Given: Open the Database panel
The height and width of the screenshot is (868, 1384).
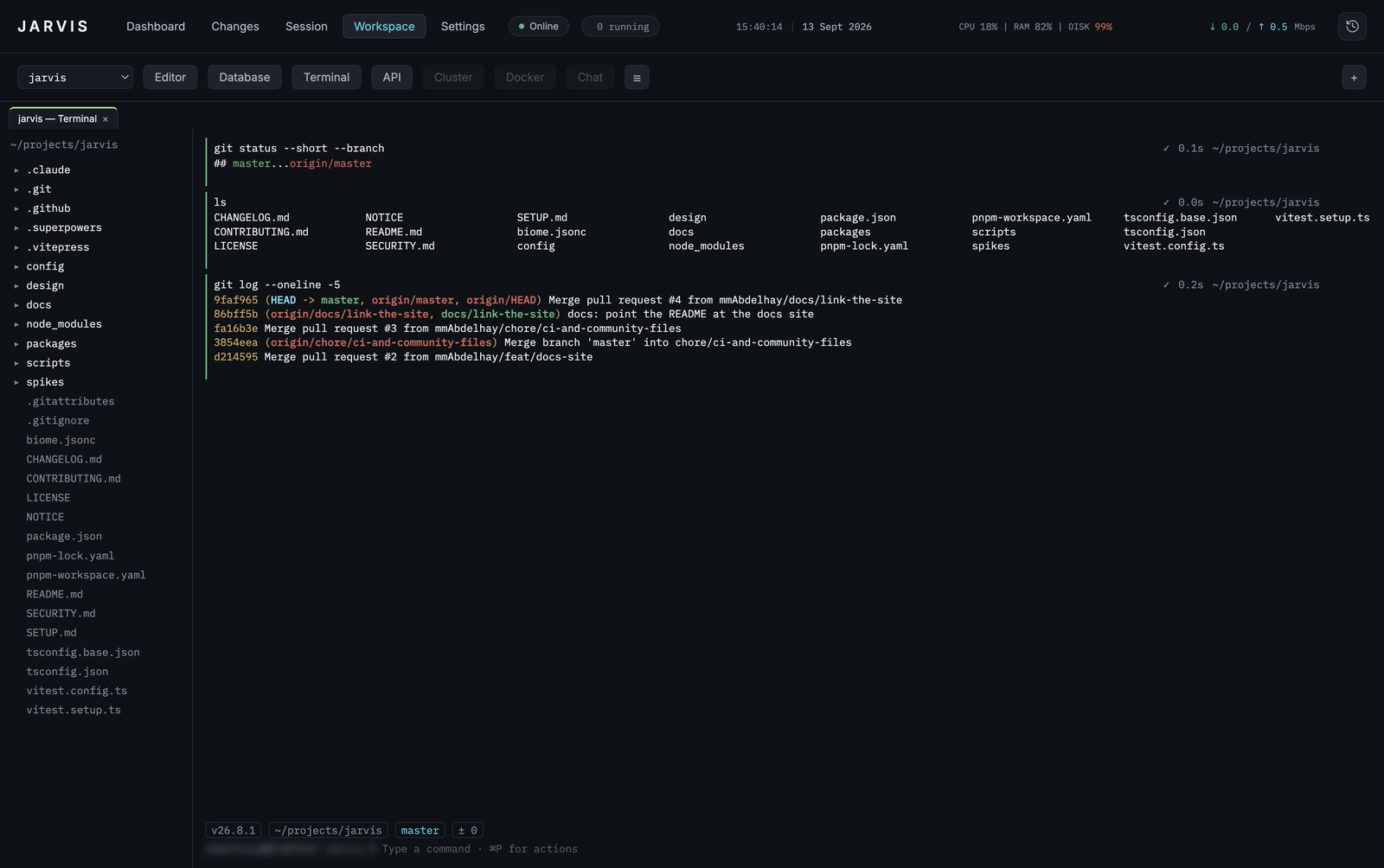Looking at the screenshot, I should coord(245,78).
